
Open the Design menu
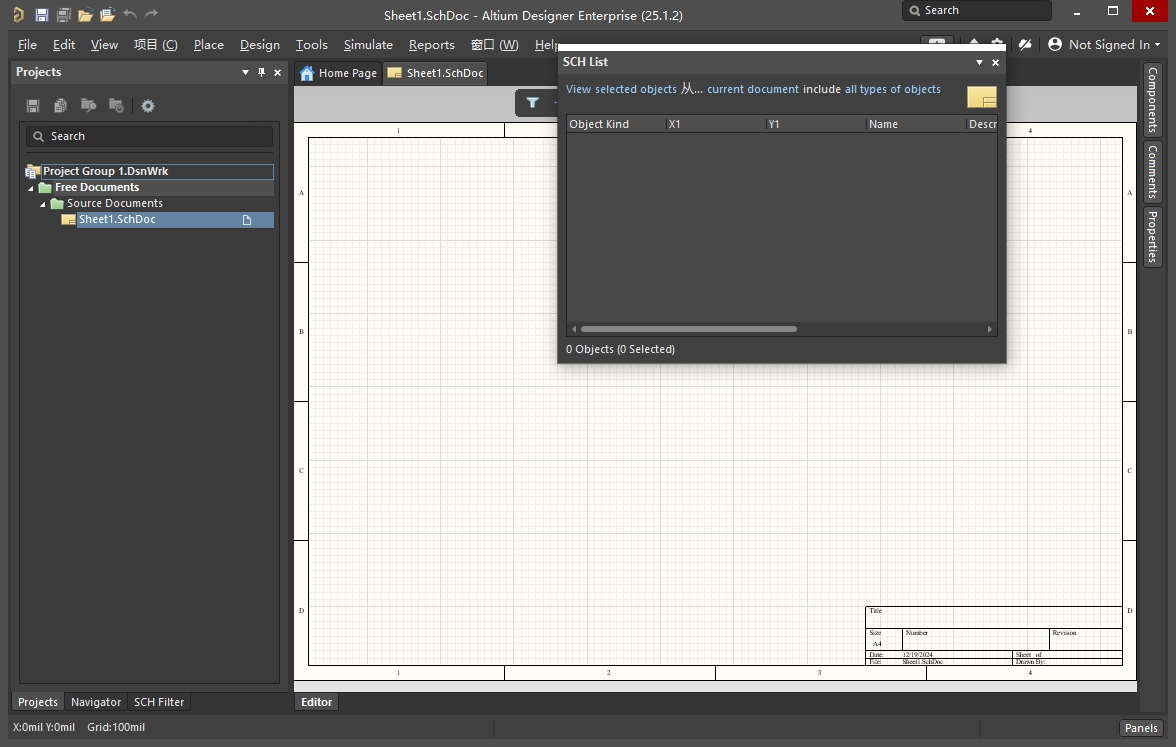tap(260, 44)
